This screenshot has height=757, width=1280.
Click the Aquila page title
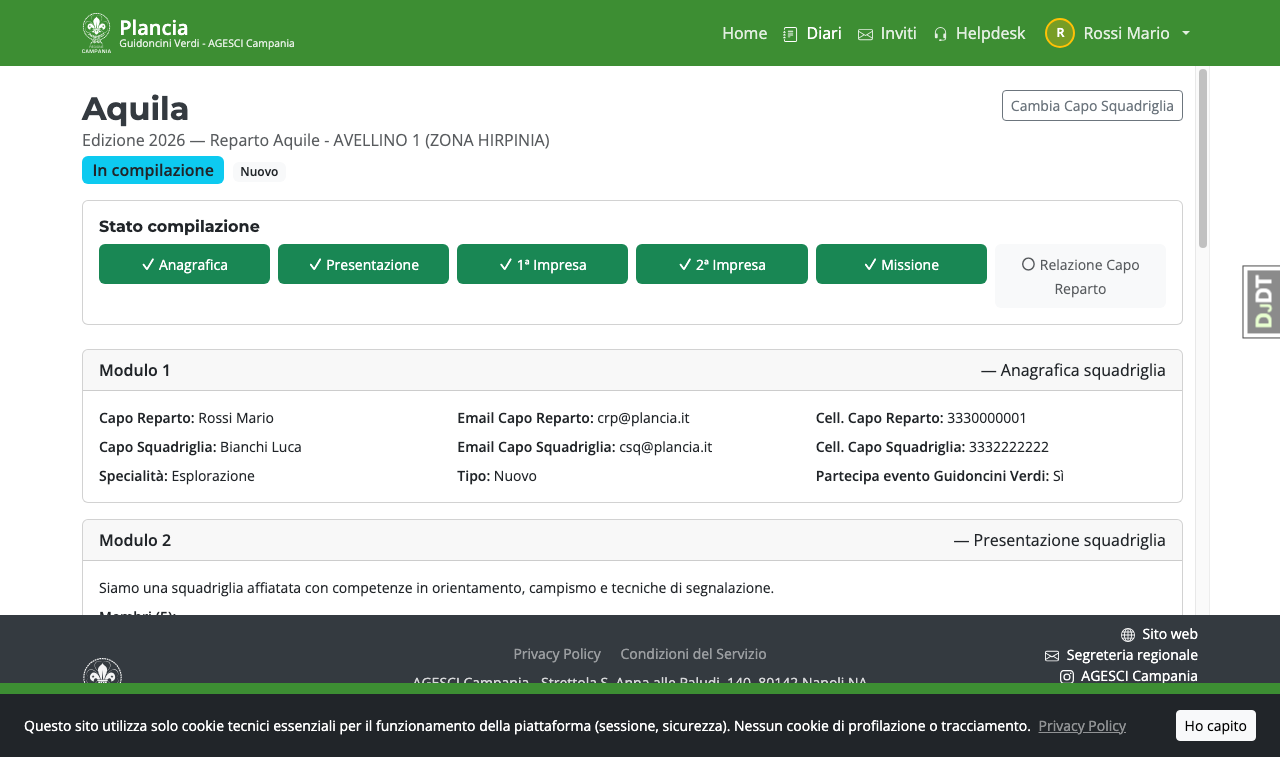click(135, 108)
